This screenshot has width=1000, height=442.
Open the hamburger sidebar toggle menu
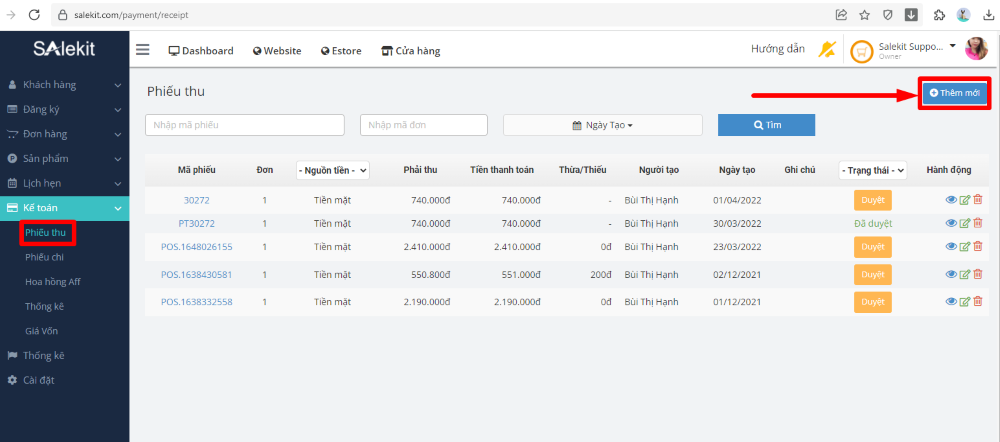tap(143, 50)
